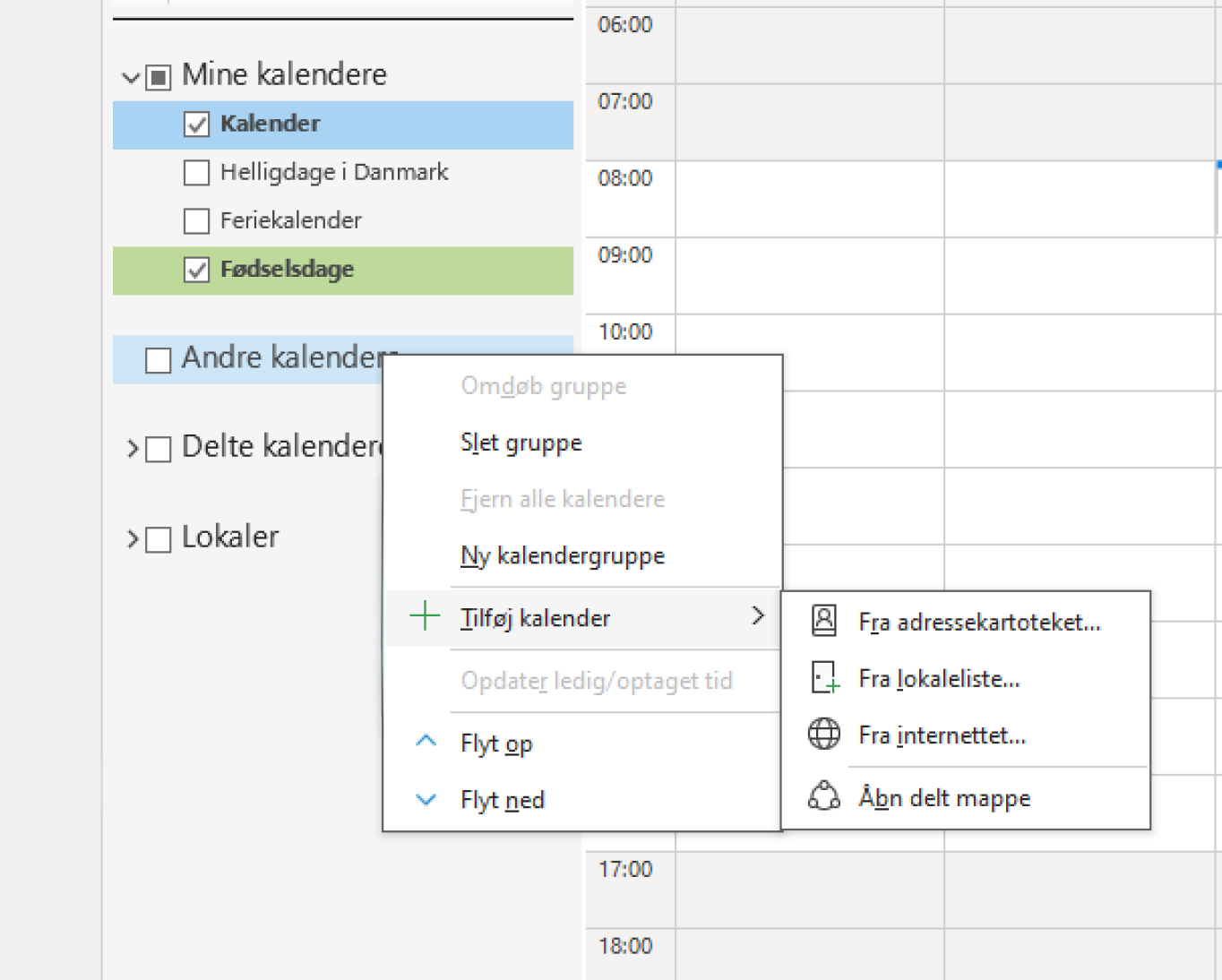
Task: Click the up arrow icon beside Flyt op
Action: click(x=426, y=742)
